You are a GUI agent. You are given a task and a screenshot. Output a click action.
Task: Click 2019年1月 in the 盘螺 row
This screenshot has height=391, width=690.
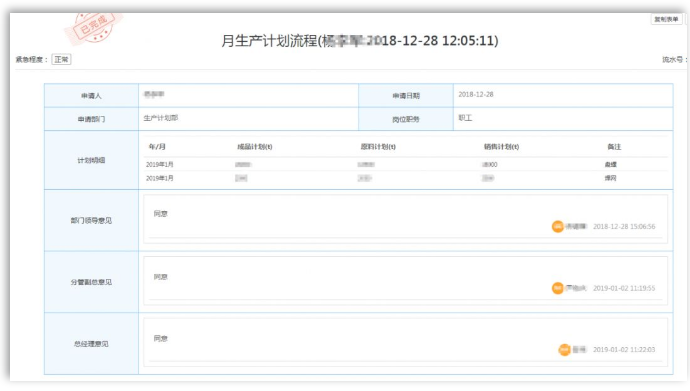click(160, 164)
